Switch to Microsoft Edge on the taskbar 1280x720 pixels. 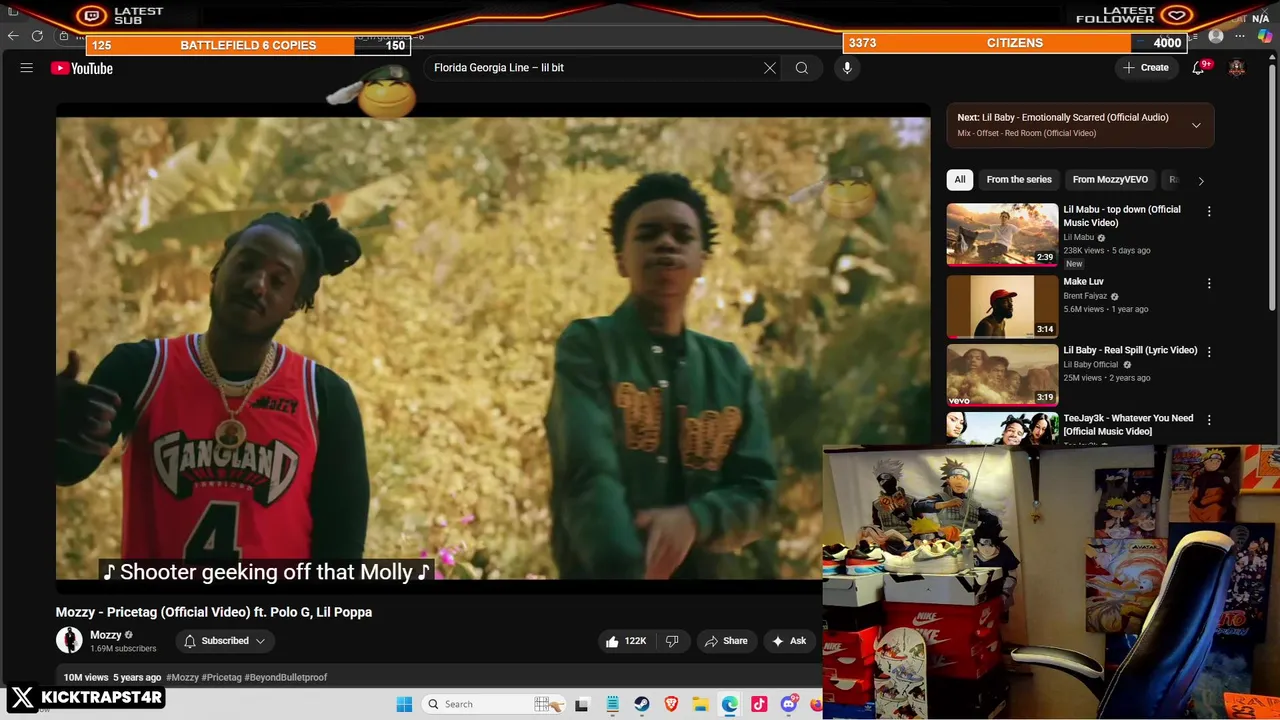[x=730, y=704]
